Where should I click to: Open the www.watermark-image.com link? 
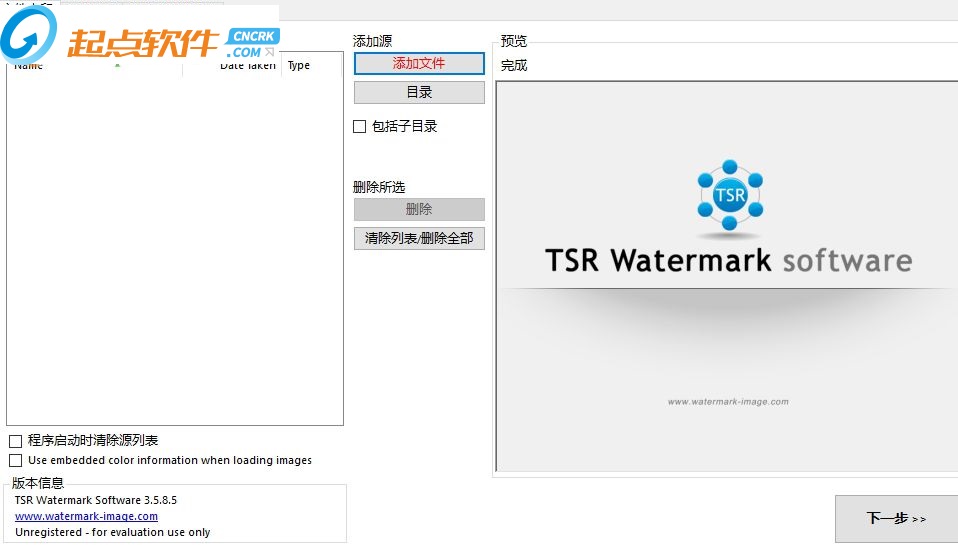click(x=86, y=516)
